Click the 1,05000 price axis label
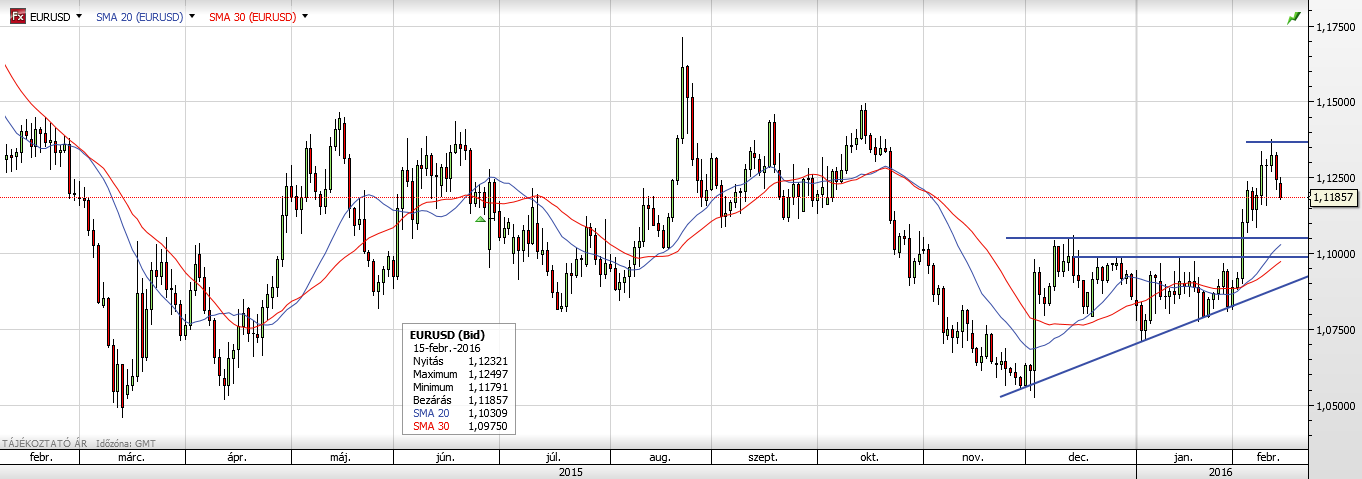 tap(1336, 406)
